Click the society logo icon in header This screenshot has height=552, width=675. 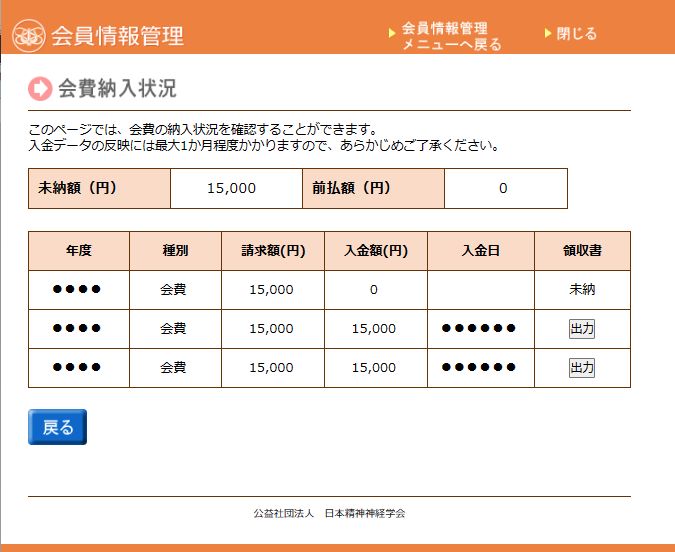pyautogui.click(x=29, y=36)
